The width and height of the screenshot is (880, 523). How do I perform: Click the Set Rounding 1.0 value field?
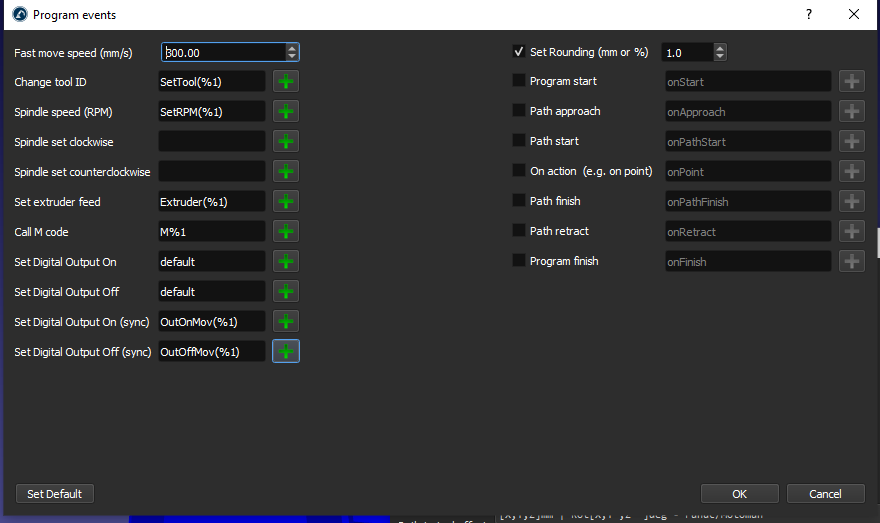click(688, 52)
